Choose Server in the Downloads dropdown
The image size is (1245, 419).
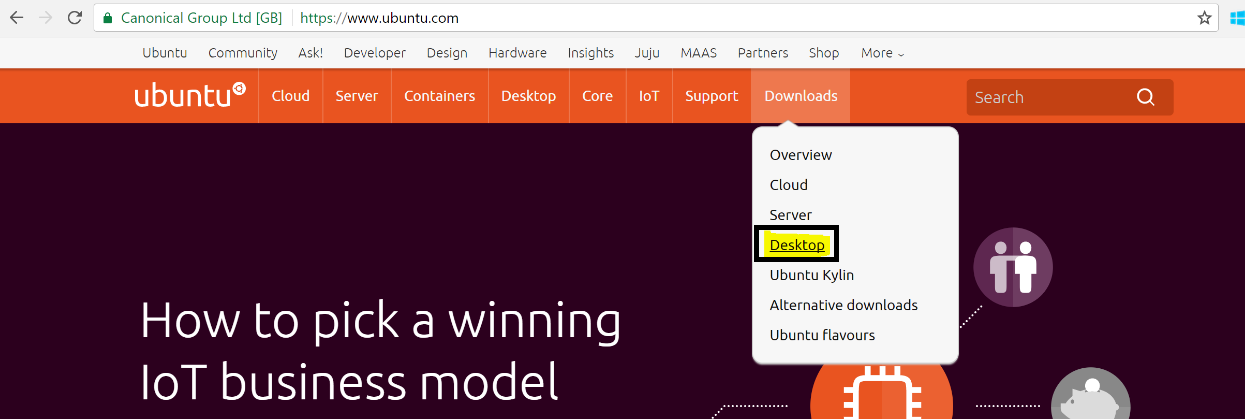pyautogui.click(x=791, y=215)
